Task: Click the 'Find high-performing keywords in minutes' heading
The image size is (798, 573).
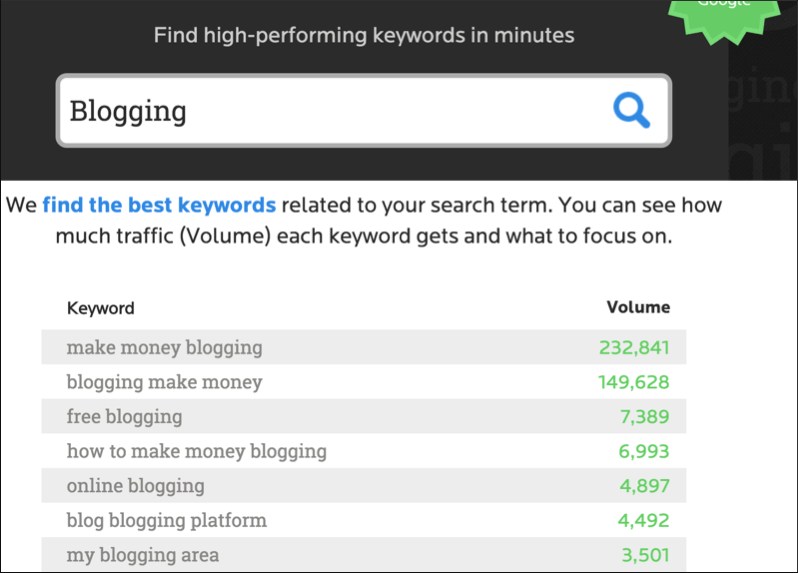Action: [364, 36]
